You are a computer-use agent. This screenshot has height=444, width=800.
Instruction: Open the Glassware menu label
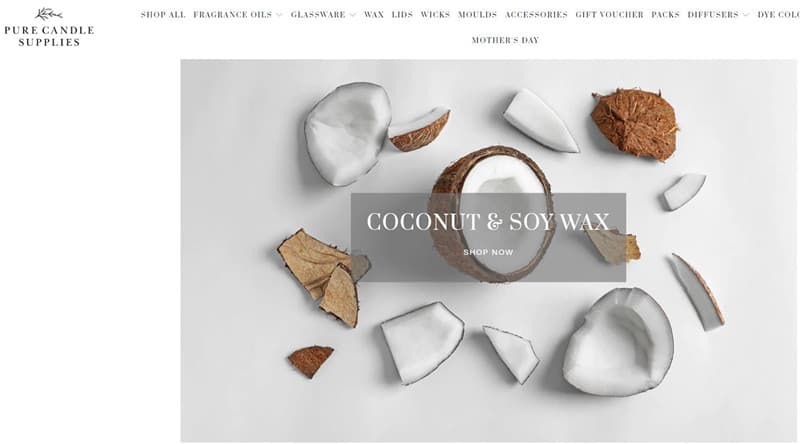(x=318, y=15)
